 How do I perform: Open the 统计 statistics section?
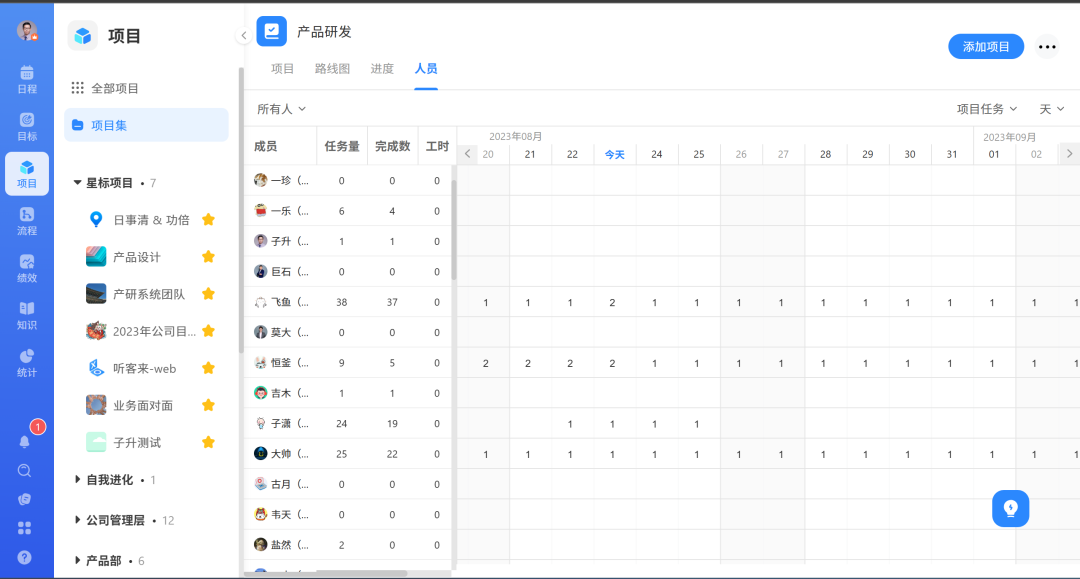click(27, 363)
